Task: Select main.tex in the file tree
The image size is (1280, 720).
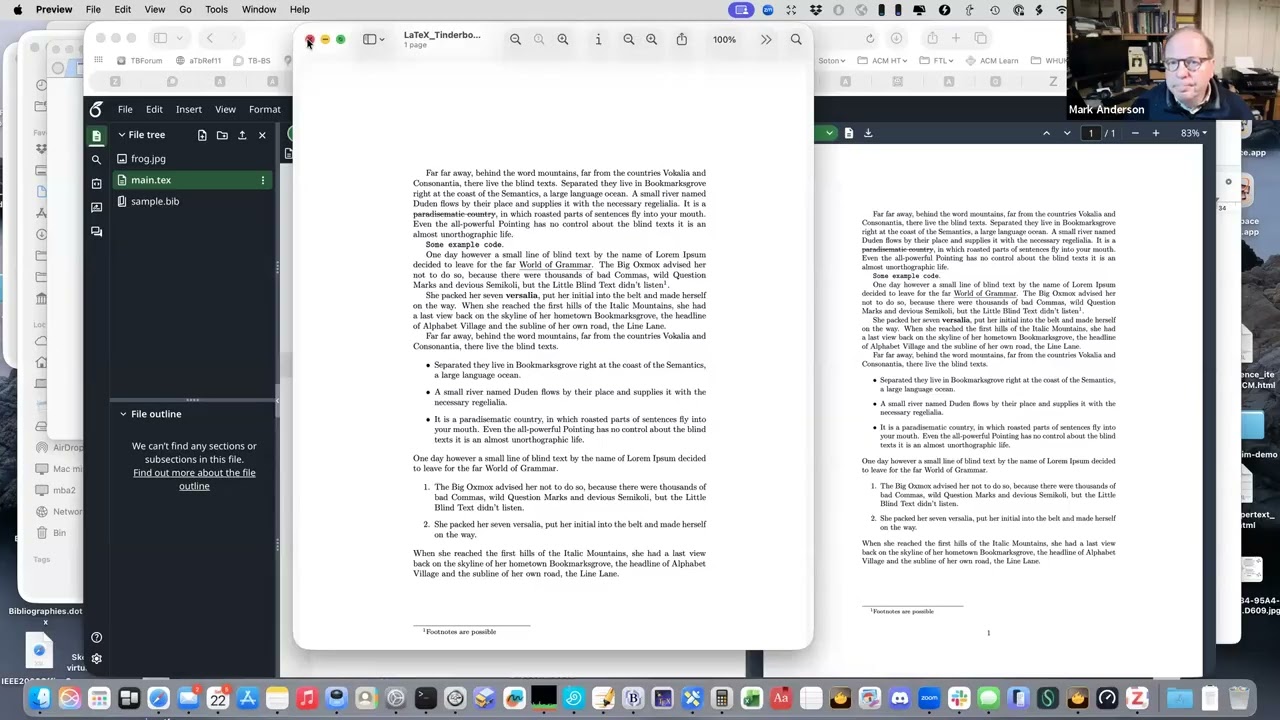Action: 191,180
